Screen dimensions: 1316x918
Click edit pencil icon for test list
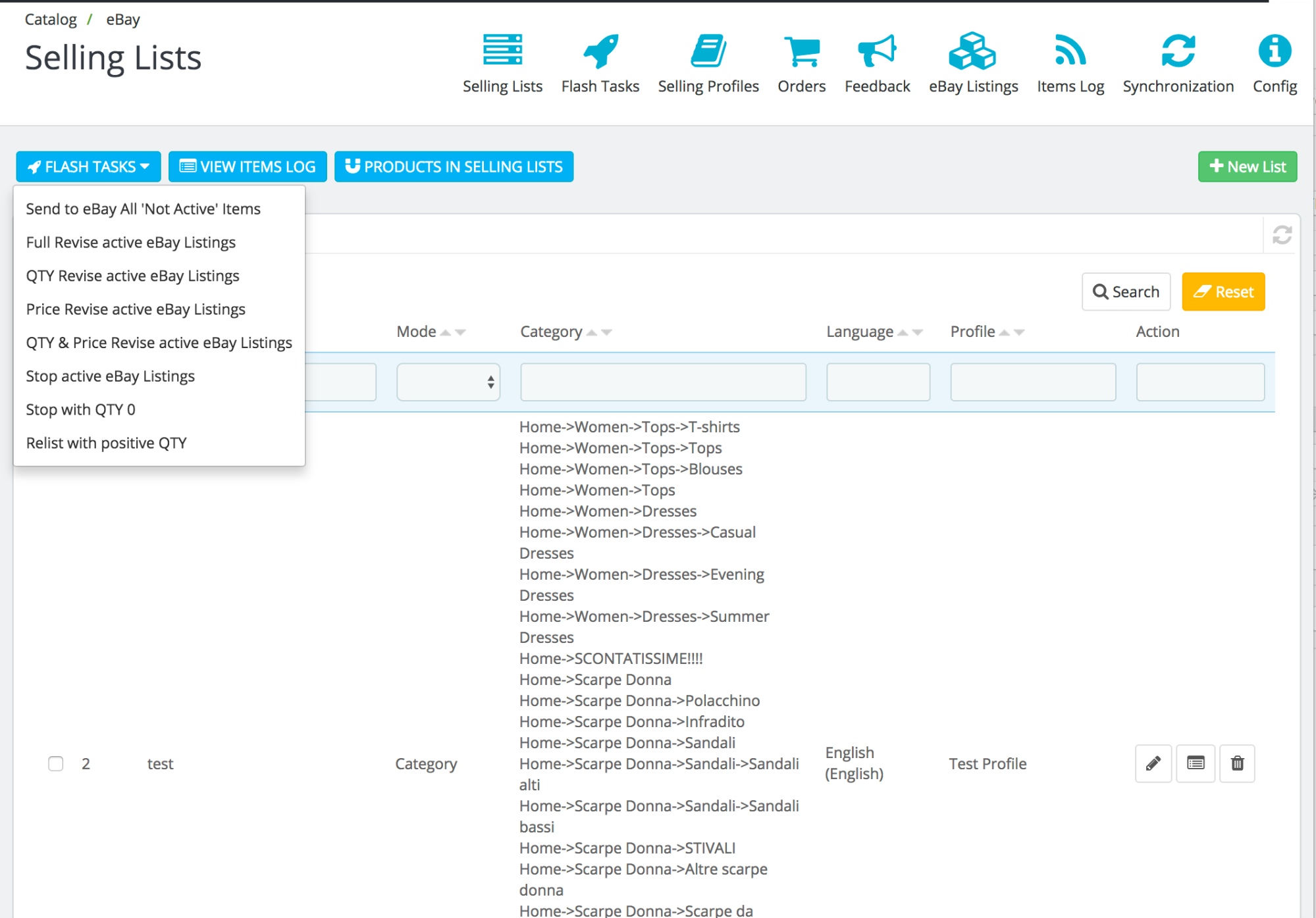(1153, 763)
